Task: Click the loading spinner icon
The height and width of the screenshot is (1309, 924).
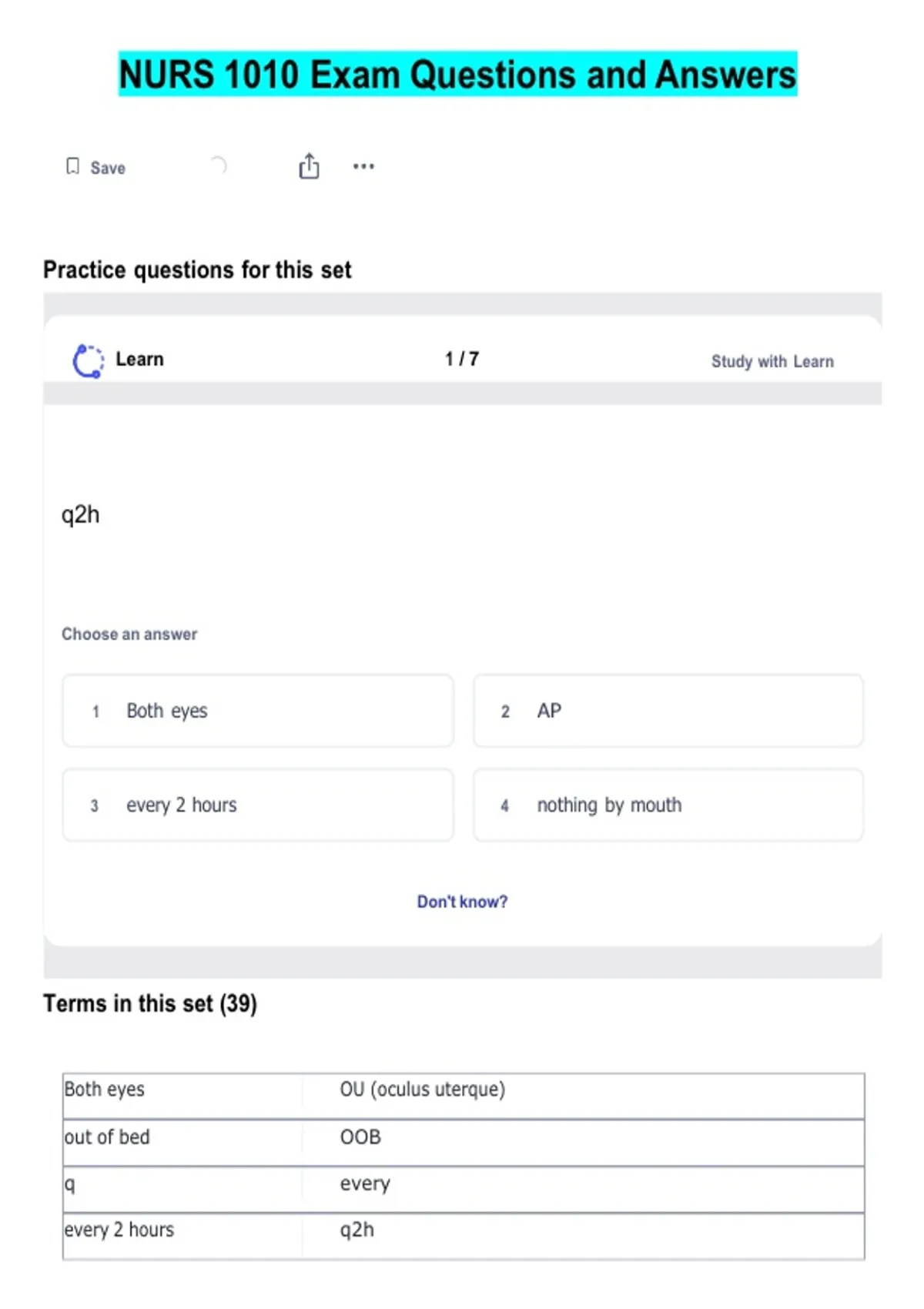Action: [x=219, y=165]
